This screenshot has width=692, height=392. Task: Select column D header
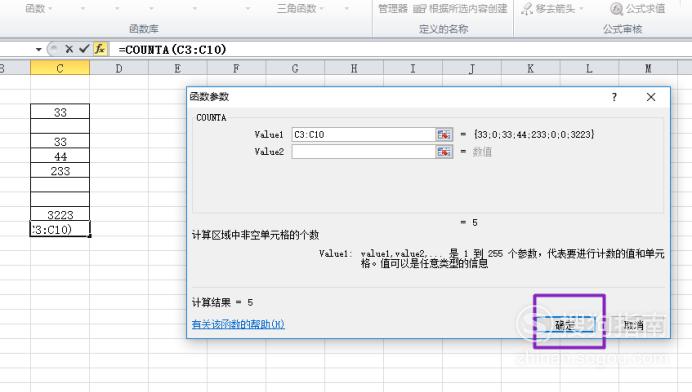[x=119, y=68]
